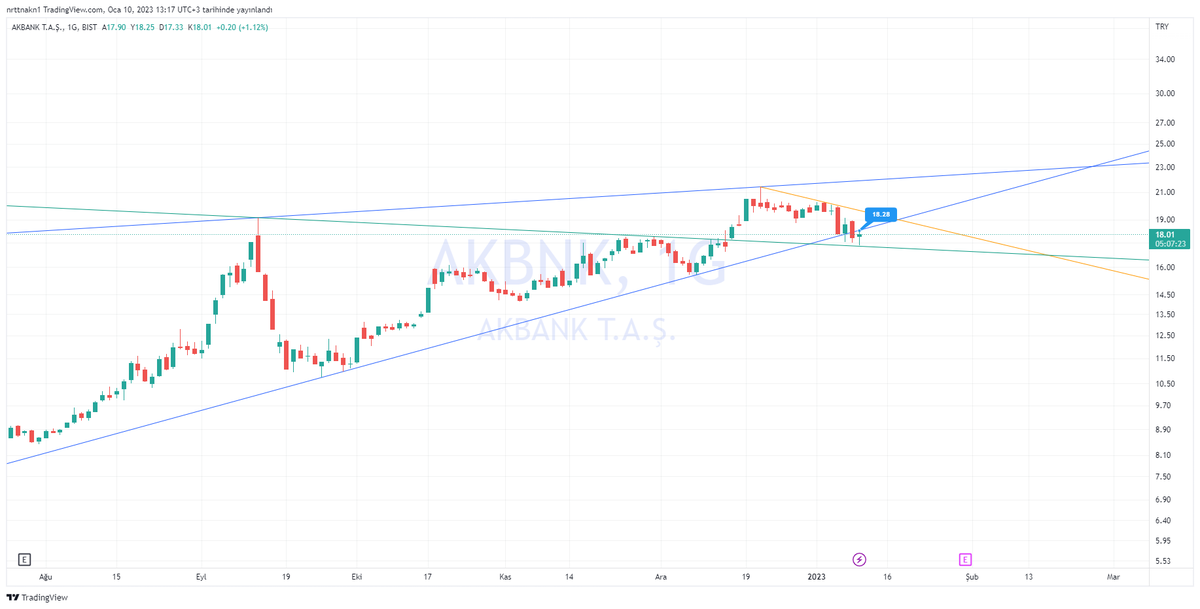1200x609 pixels.
Task: Click the blue 18.28 price callout label
Action: coord(881,214)
